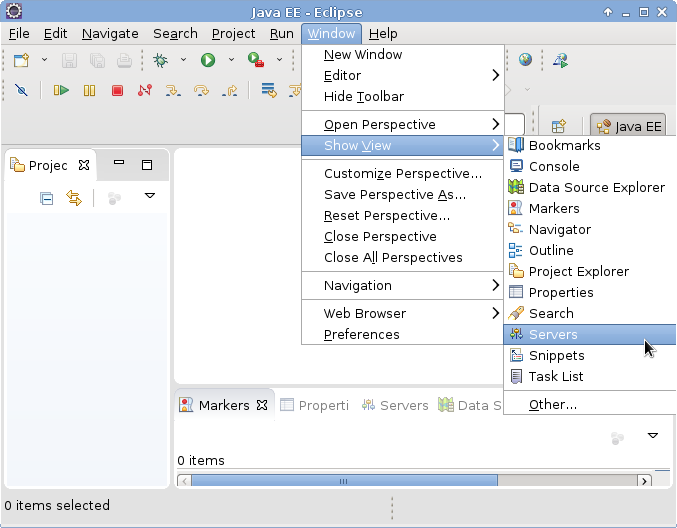Show the Markers view from submenu
The image size is (677, 528).
590,209
